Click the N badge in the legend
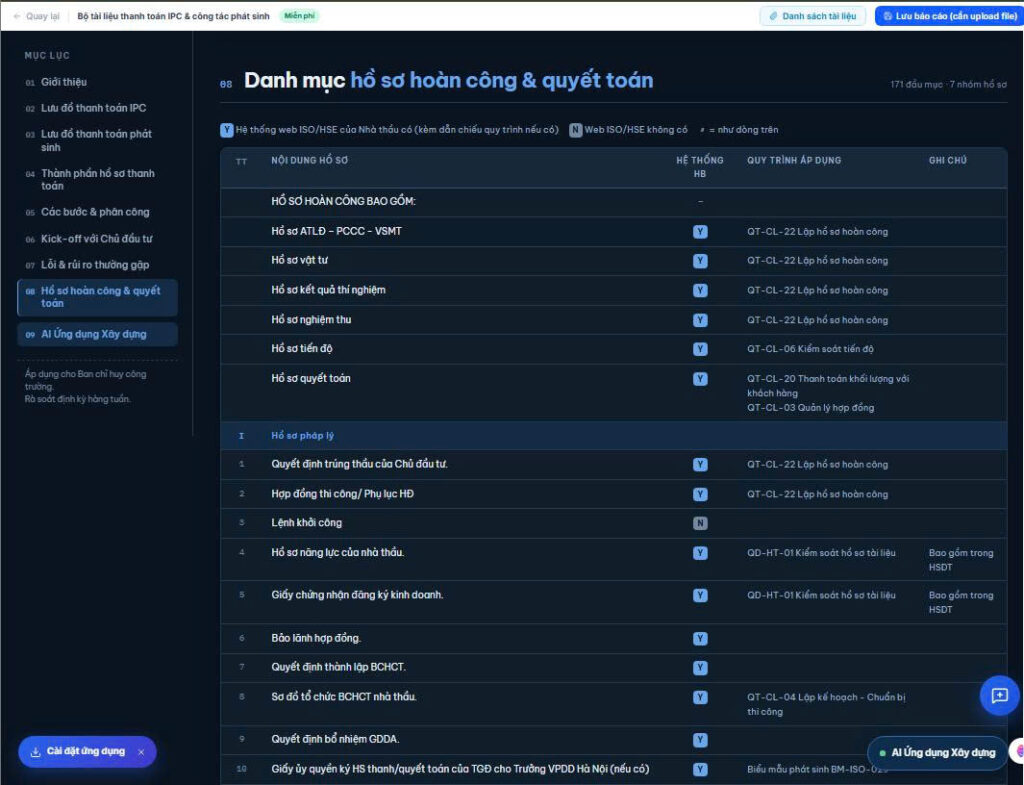The height and width of the screenshot is (785, 1024). click(x=575, y=129)
